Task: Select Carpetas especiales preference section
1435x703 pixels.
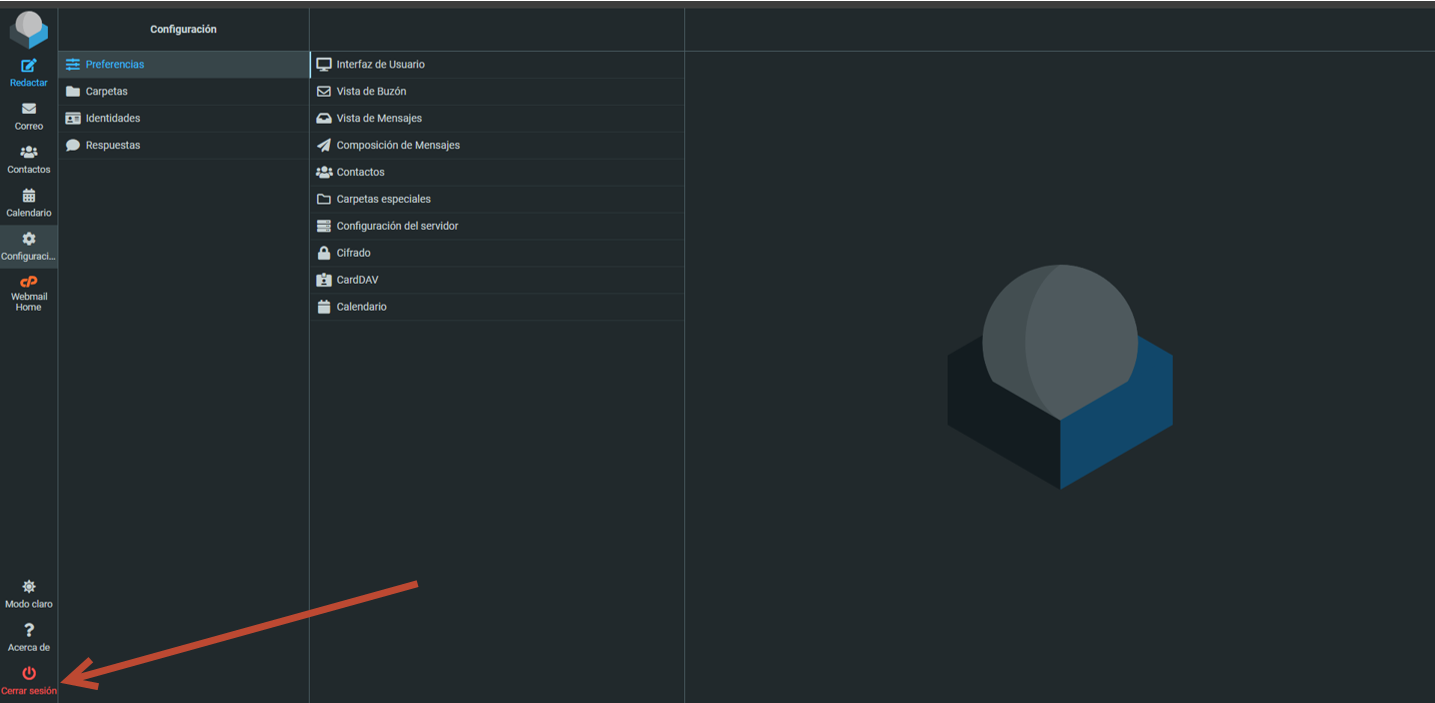Action: click(383, 199)
